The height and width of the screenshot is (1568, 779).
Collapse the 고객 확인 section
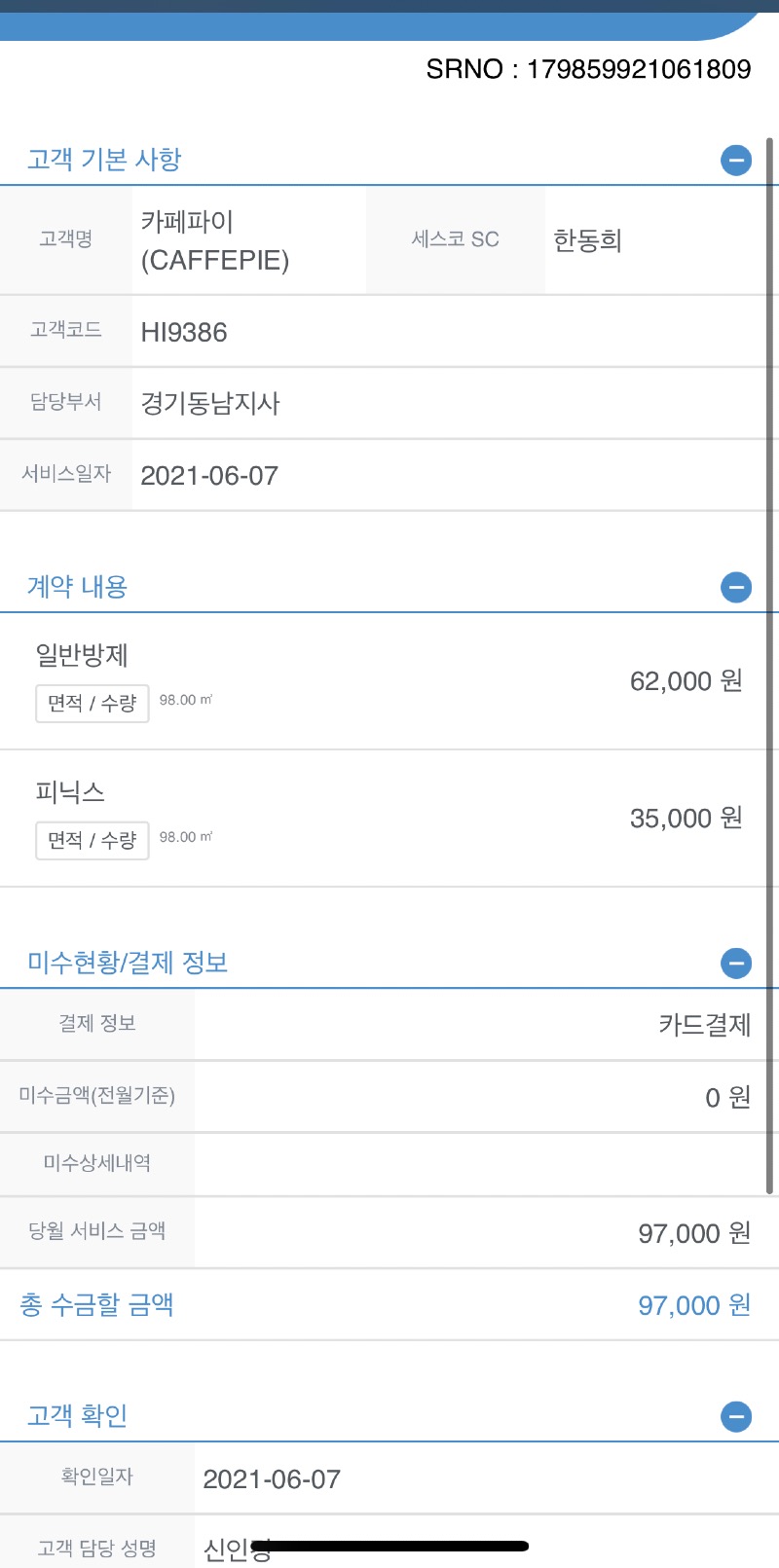pyautogui.click(x=736, y=1416)
